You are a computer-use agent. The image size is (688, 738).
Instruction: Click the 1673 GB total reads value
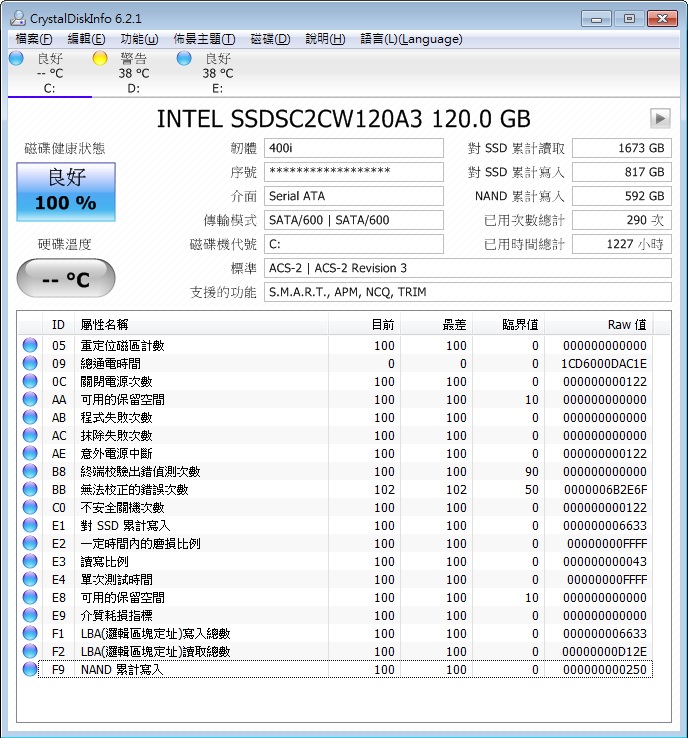coord(622,148)
